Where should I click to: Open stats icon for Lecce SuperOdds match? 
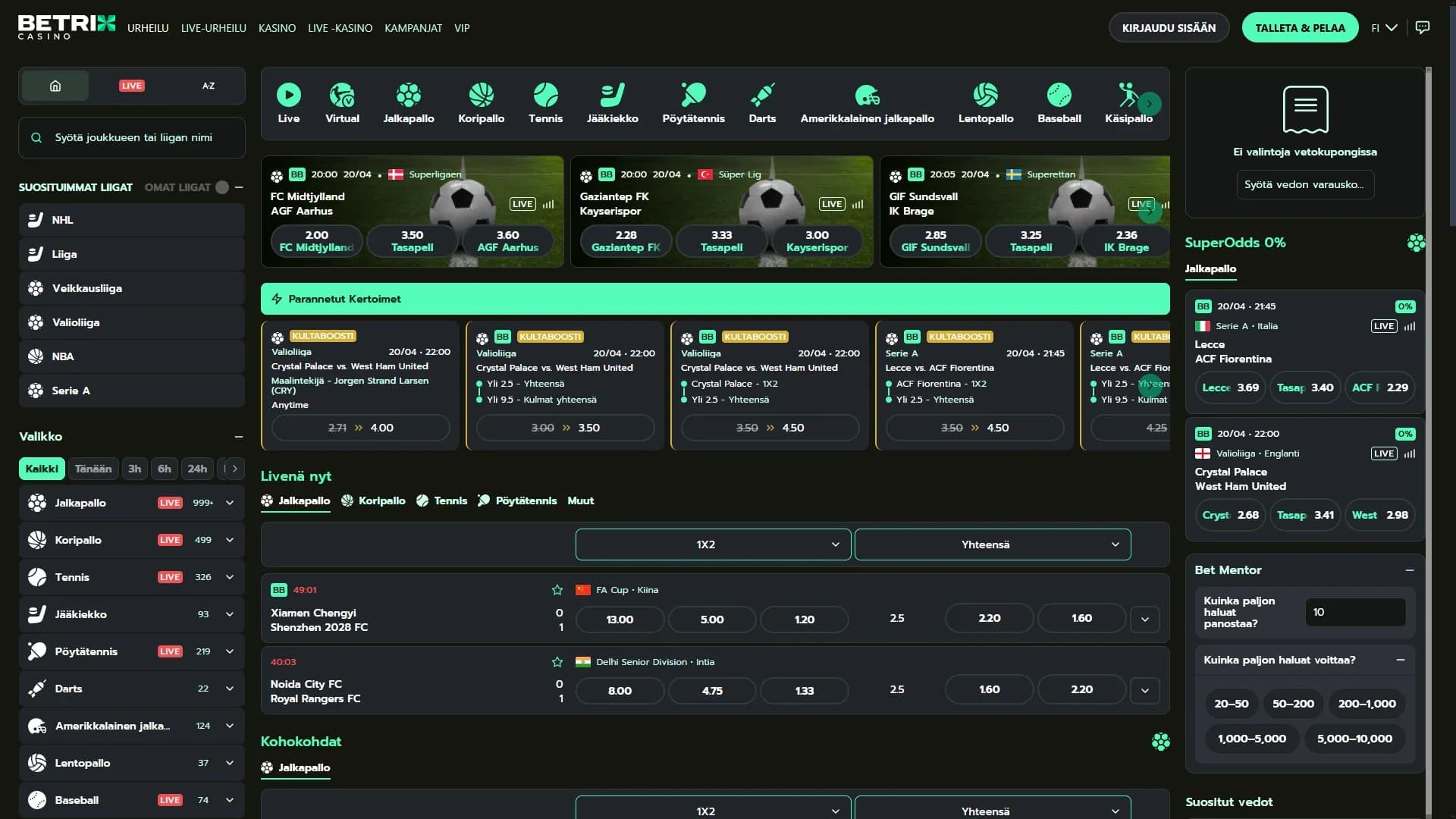[x=1410, y=326]
